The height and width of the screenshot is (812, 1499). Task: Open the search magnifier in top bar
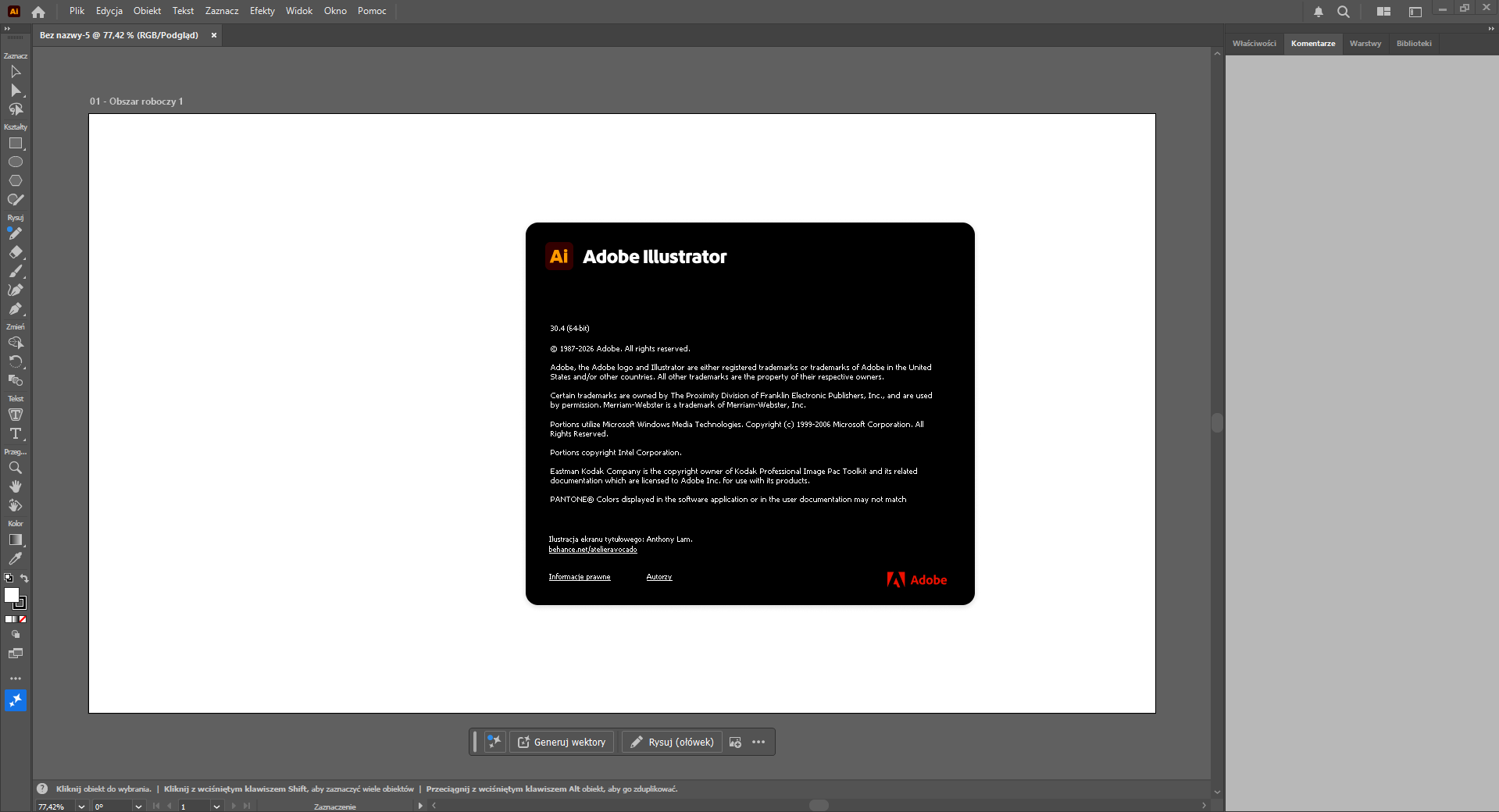point(1344,12)
